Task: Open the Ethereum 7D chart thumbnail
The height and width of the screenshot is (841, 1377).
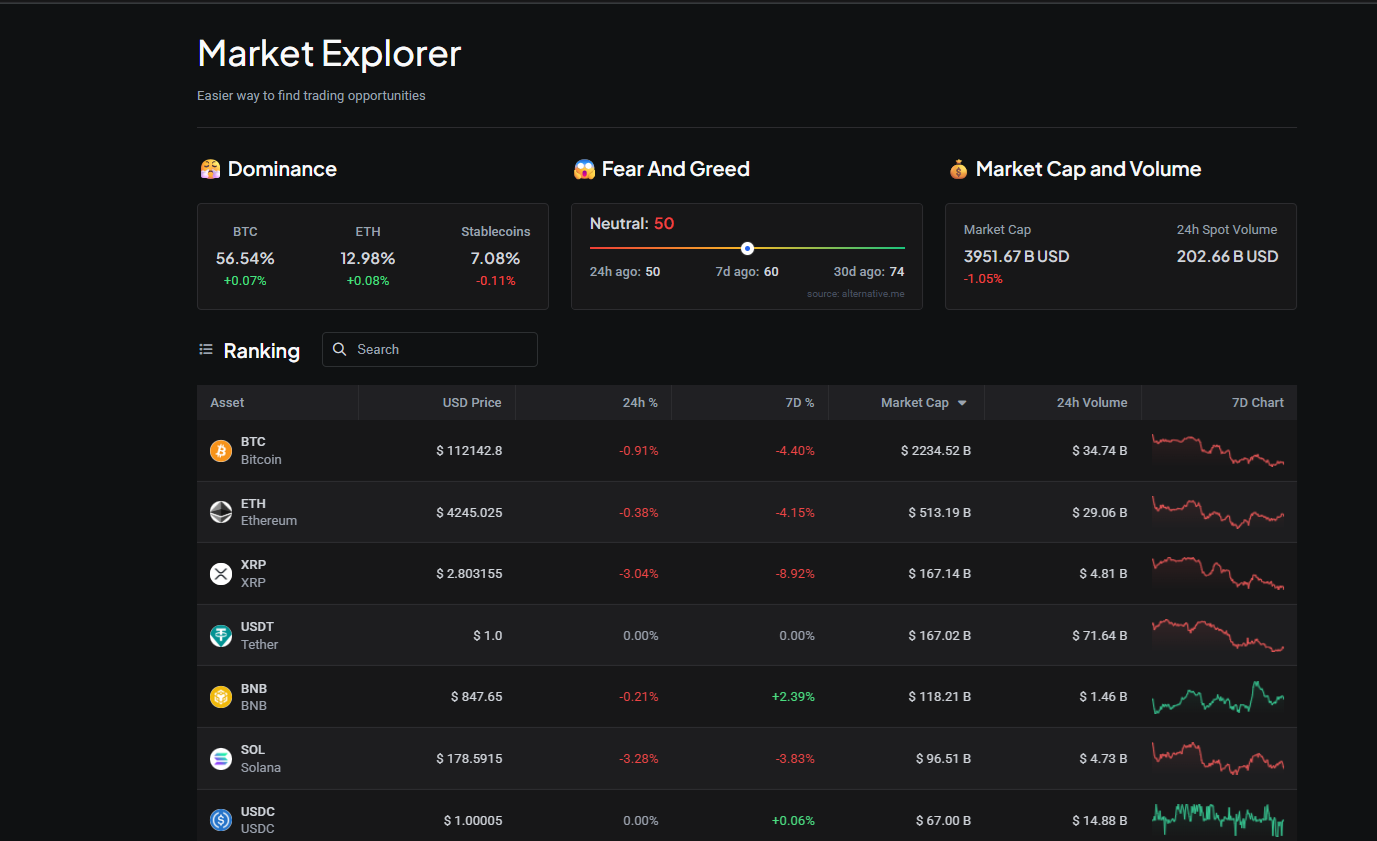Action: [x=1218, y=512]
